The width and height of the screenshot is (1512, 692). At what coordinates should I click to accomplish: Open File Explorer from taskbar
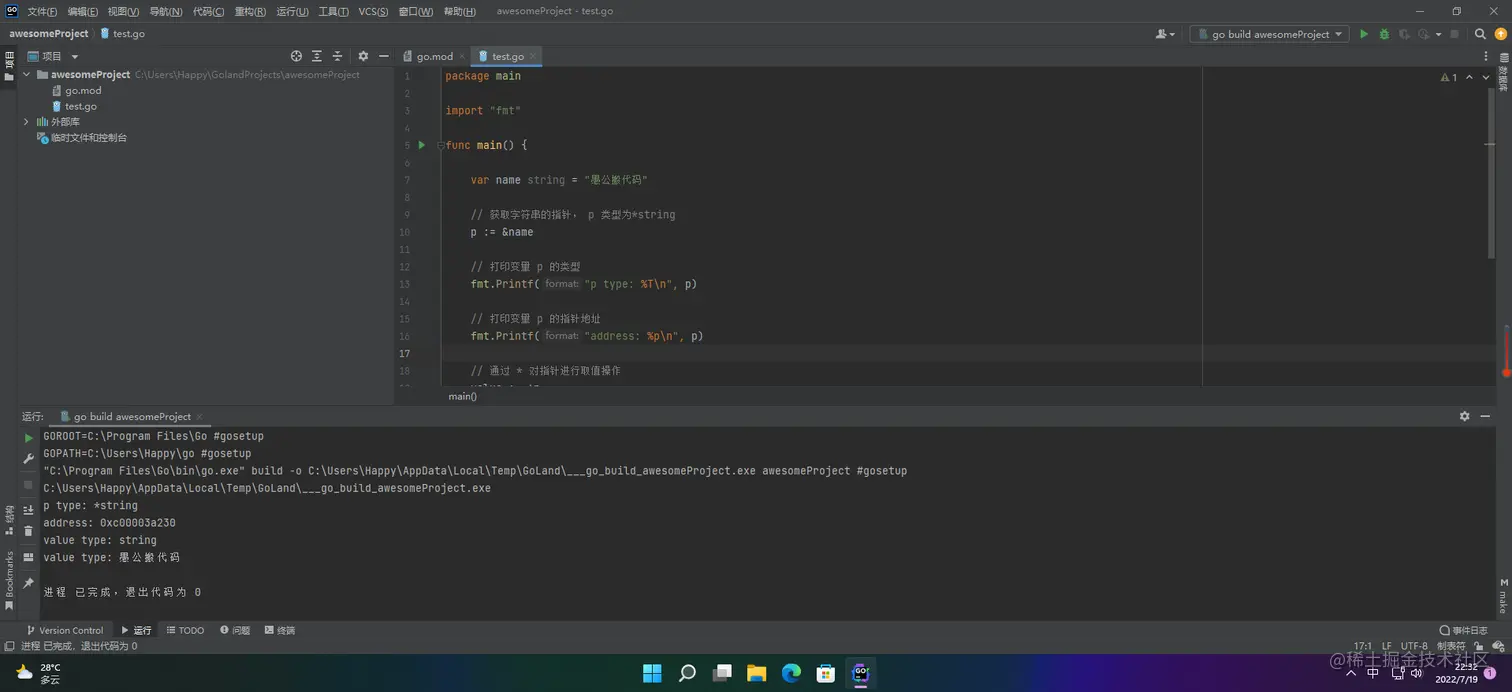point(756,673)
